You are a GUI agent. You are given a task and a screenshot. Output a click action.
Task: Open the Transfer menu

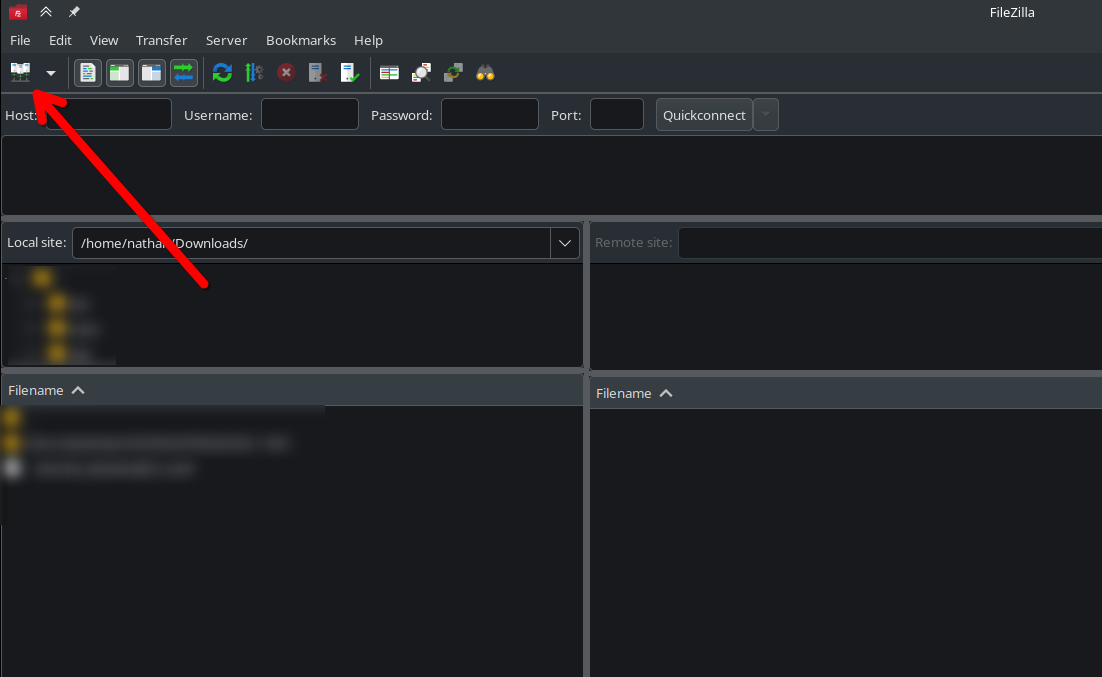tap(161, 40)
